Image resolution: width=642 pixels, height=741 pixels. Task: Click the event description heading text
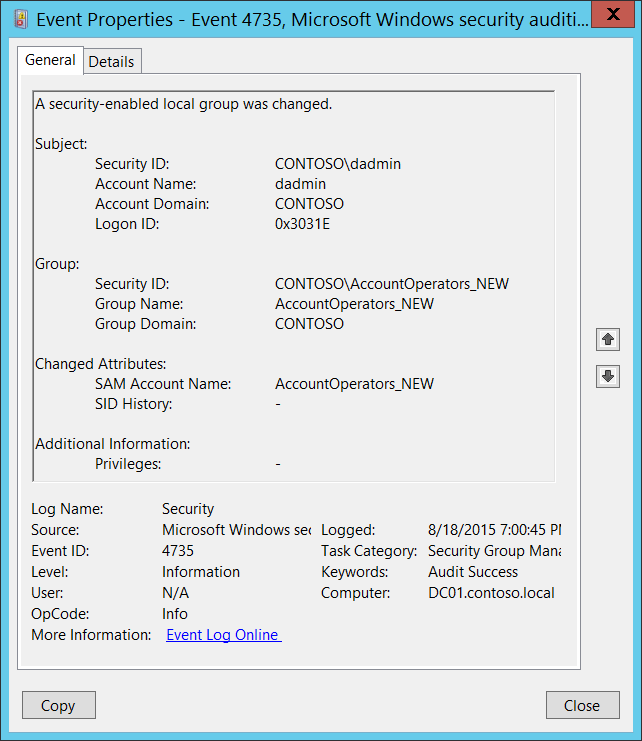click(183, 104)
